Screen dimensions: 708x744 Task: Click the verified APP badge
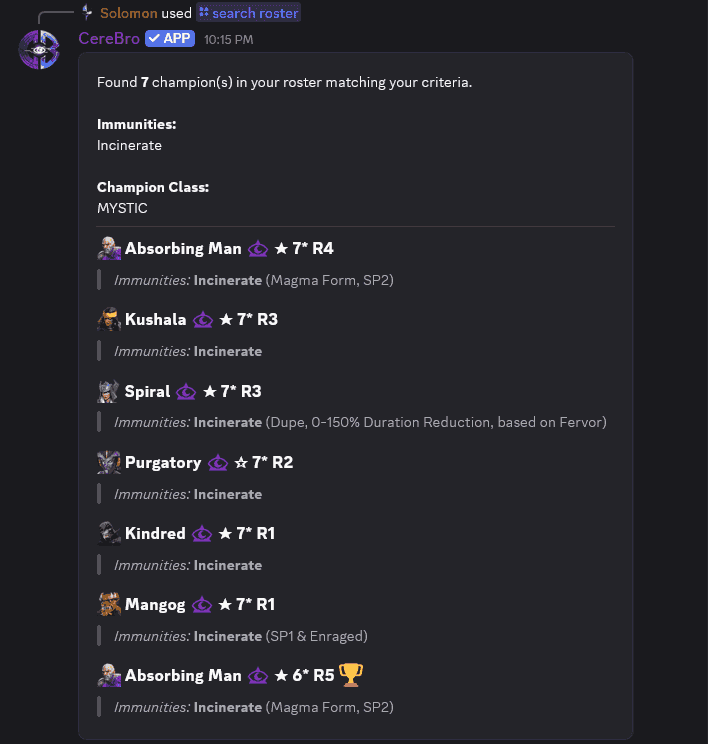[x=169, y=39]
